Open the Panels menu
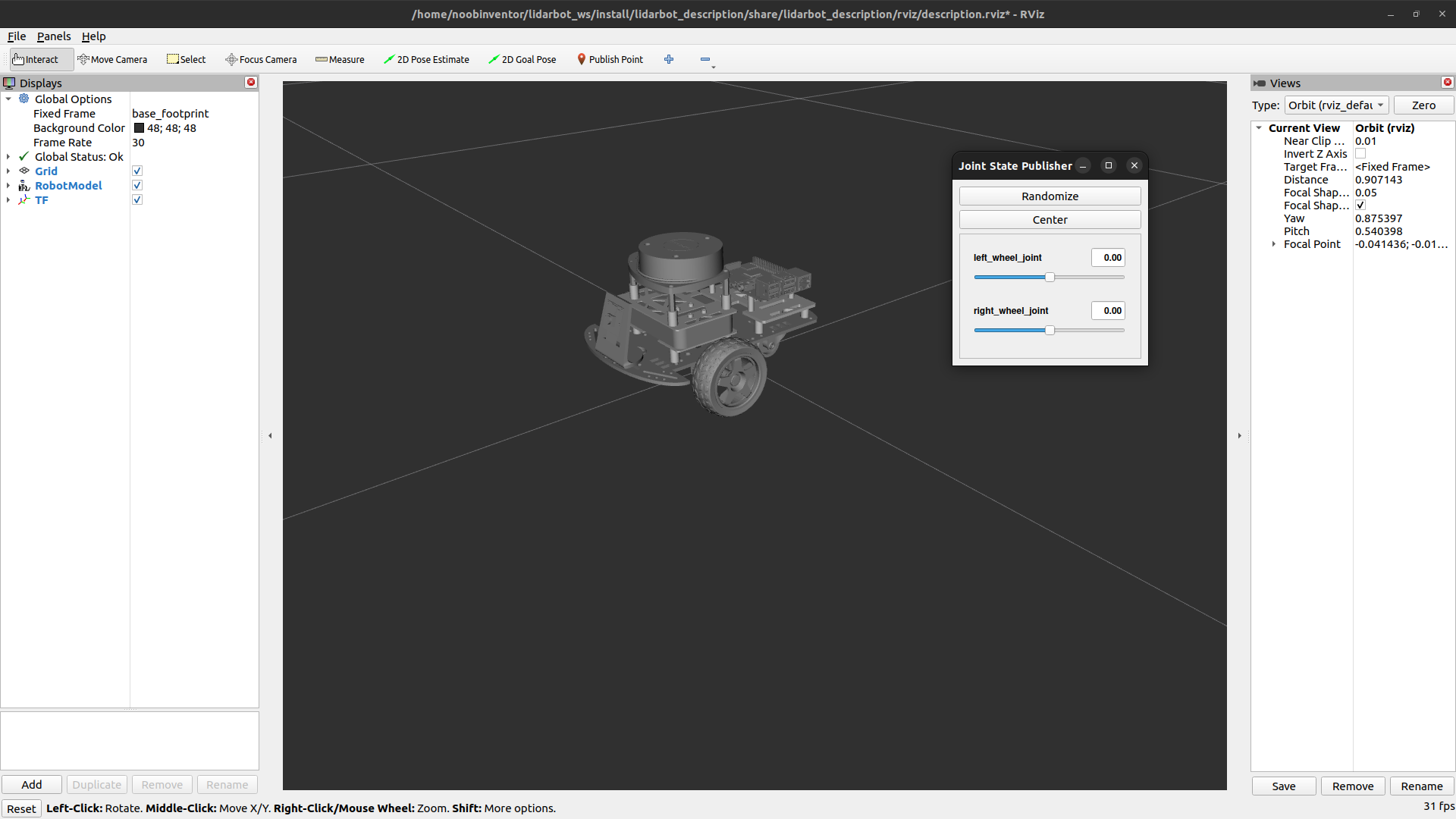 pyautogui.click(x=54, y=36)
